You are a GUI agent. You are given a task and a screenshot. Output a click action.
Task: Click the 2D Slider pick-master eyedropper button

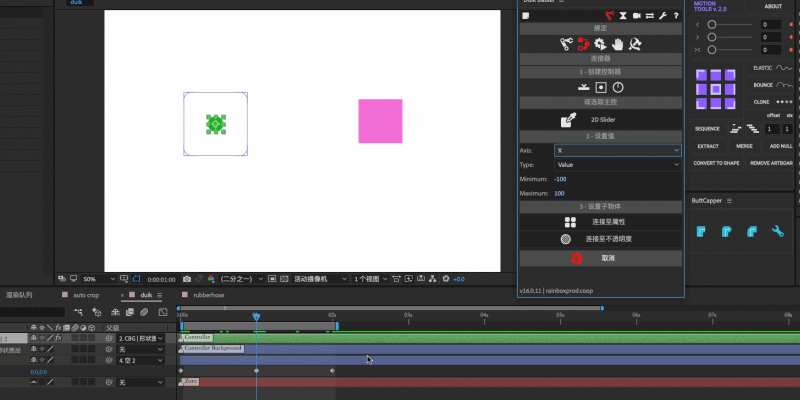601,120
